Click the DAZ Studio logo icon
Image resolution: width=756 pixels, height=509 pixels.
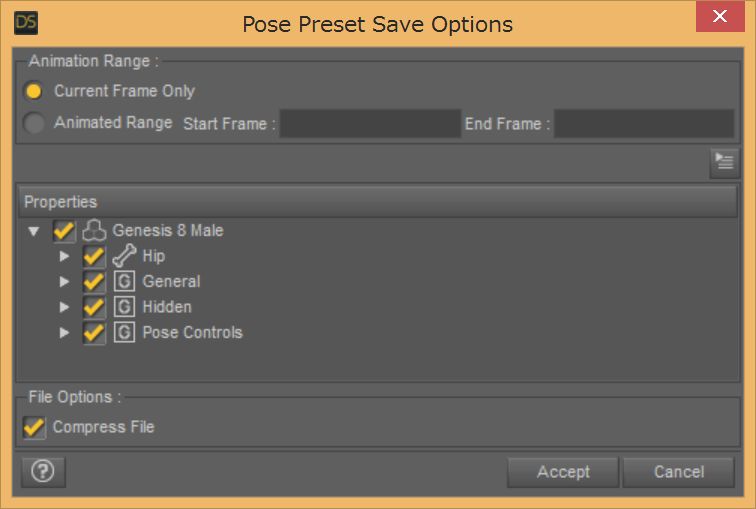pos(26,23)
